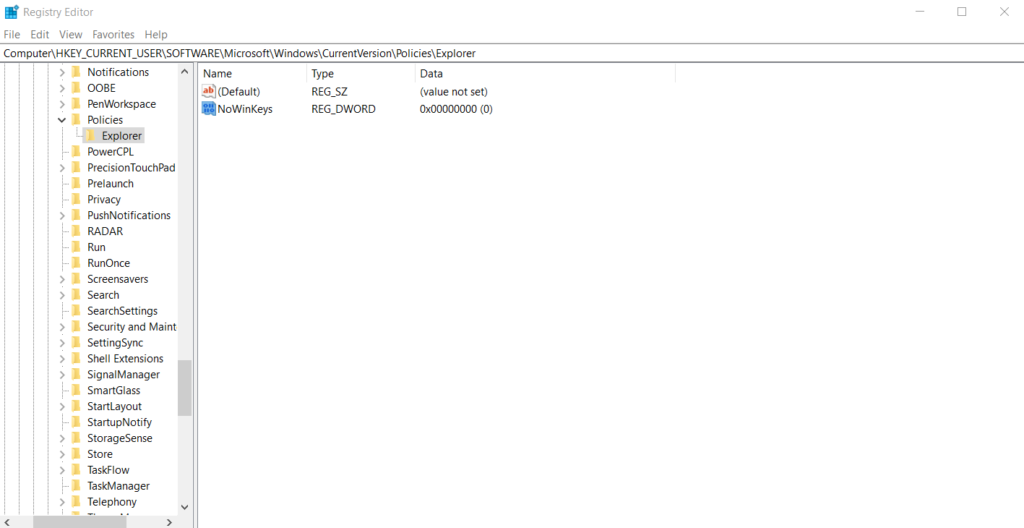Screen dimensions: 1024x528
Task: Click the SmartGlass folder icon
Action: point(76,390)
